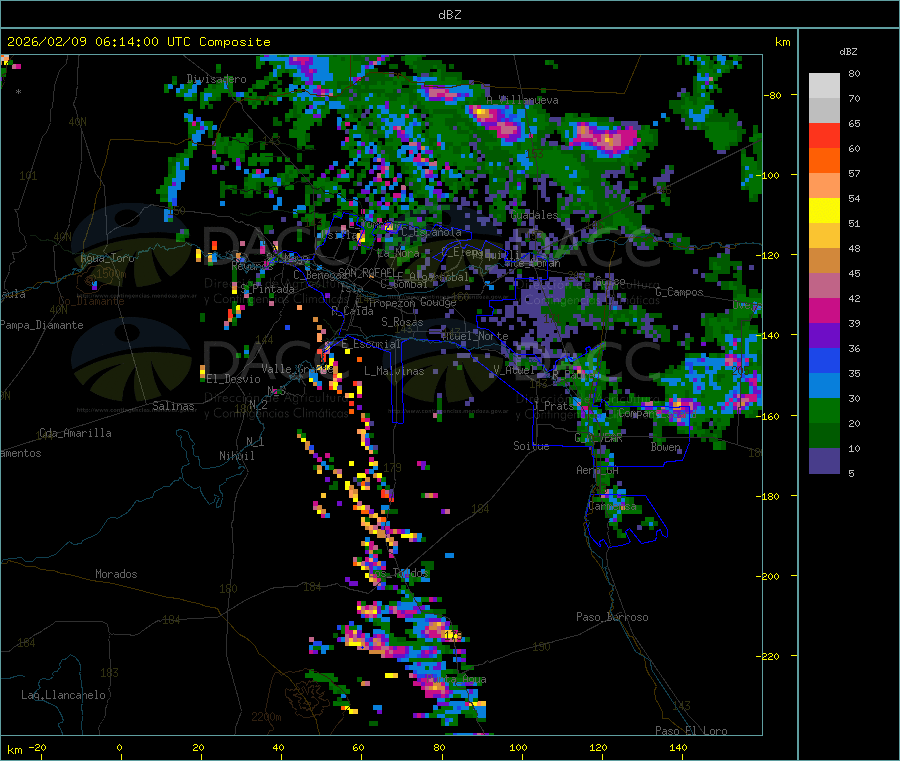Click the S_Rosas place label
Image resolution: width=900 pixels, height=761 pixels.
coord(402,322)
